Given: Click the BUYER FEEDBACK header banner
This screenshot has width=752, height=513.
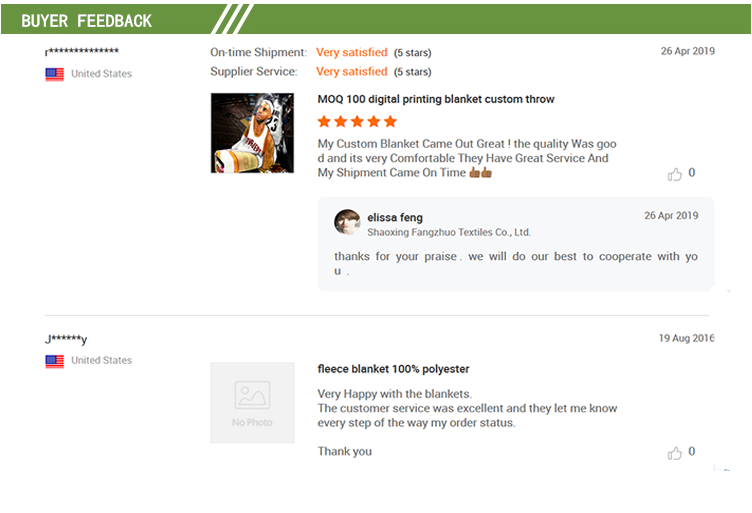Looking at the screenshot, I should pos(376,20).
